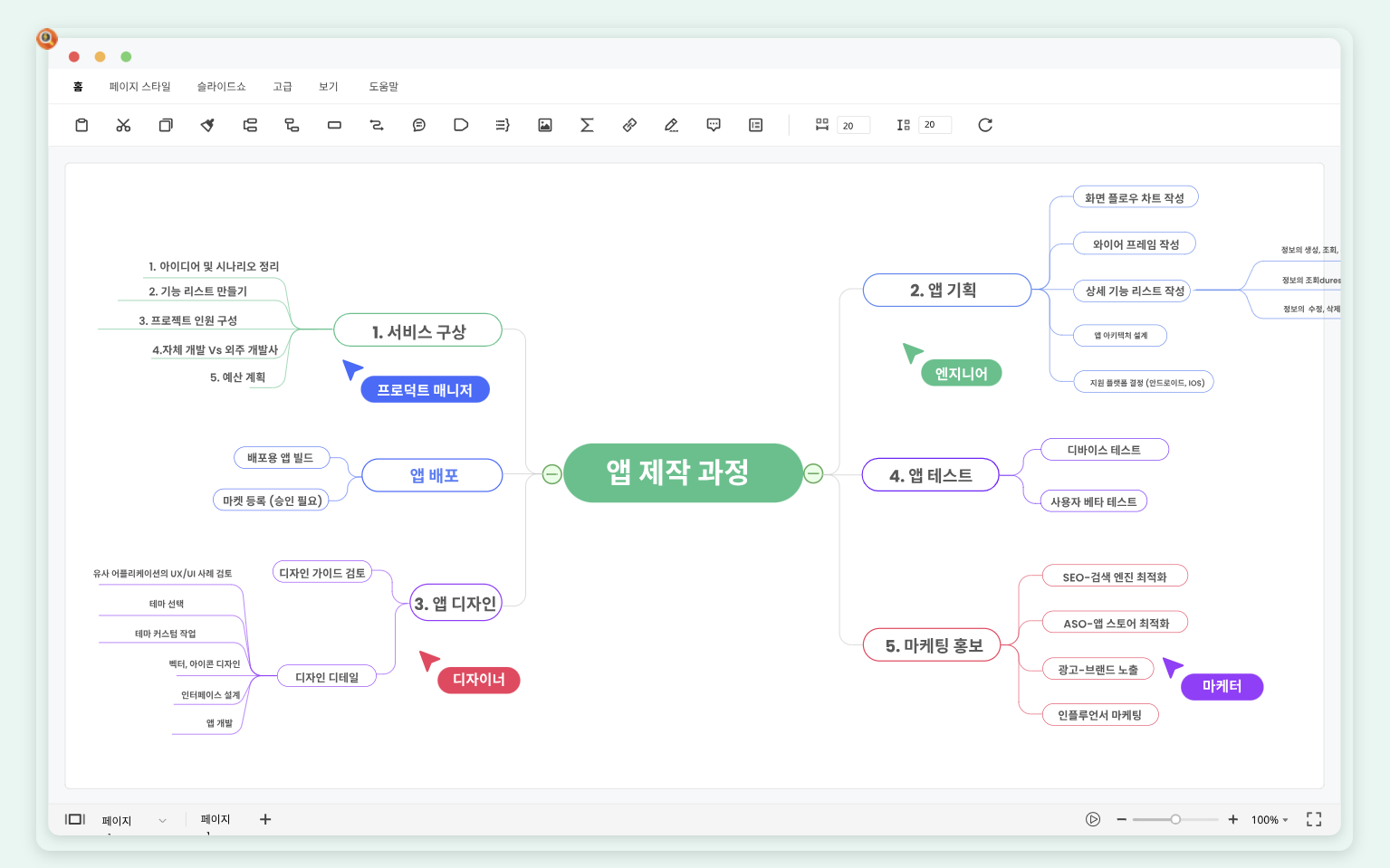The image size is (1390, 868).
Task: Click the vertical spacing icon
Action: (x=903, y=125)
